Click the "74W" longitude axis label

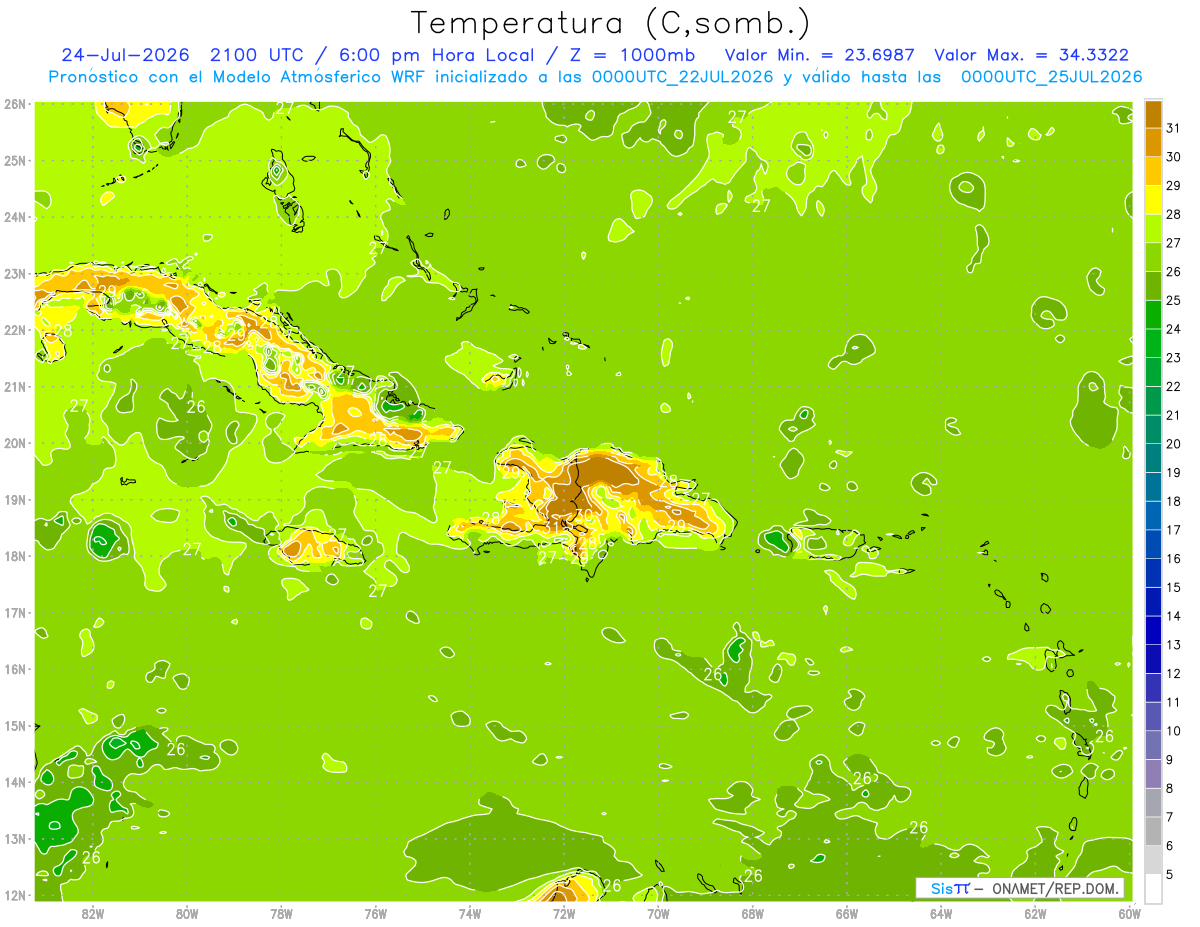(470, 914)
